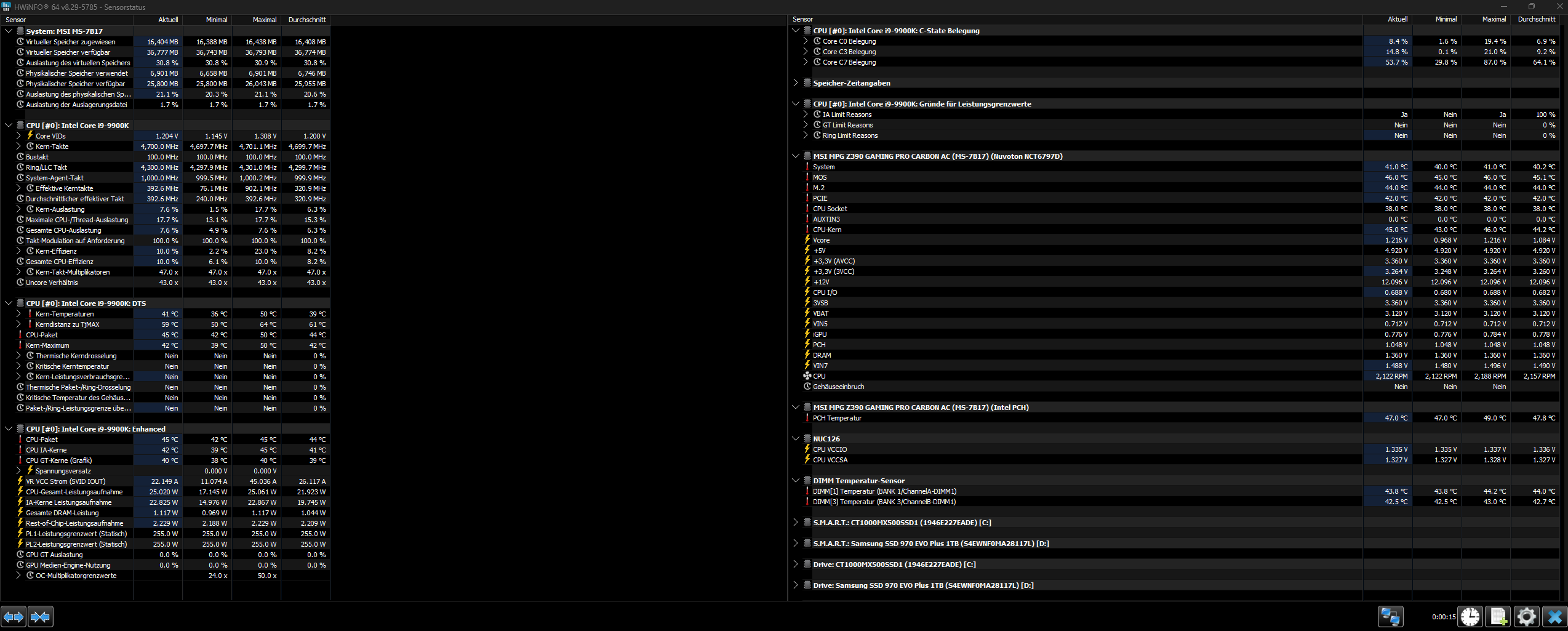Screen dimensions: 1568x631
Task: Click the 45.036 A maximum value
Action: [263, 481]
